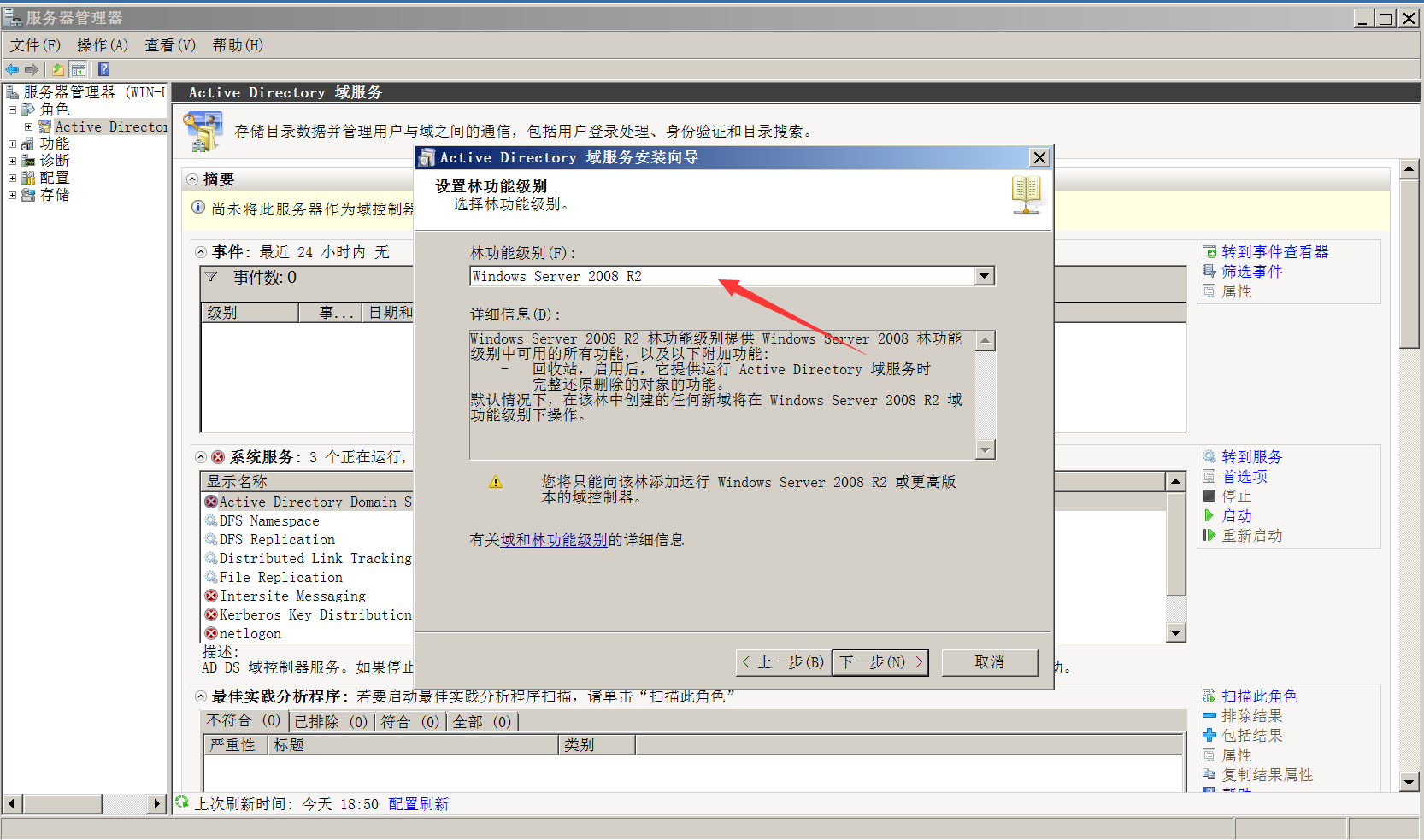Screen dimensions: 1424x840
Task: Click the Forward arrow toolbar icon
Action: (32, 69)
